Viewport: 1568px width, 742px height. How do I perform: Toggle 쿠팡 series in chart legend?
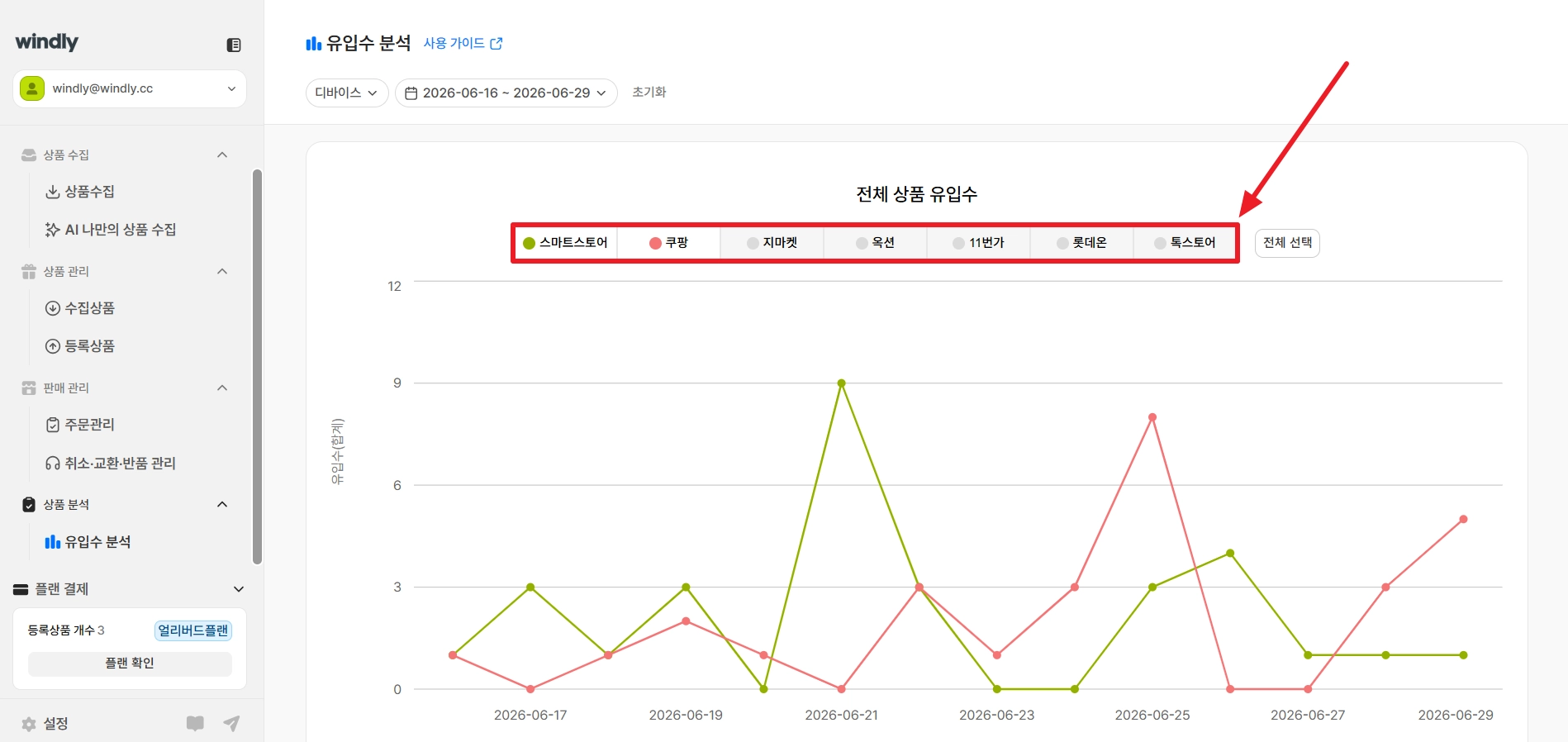(668, 243)
